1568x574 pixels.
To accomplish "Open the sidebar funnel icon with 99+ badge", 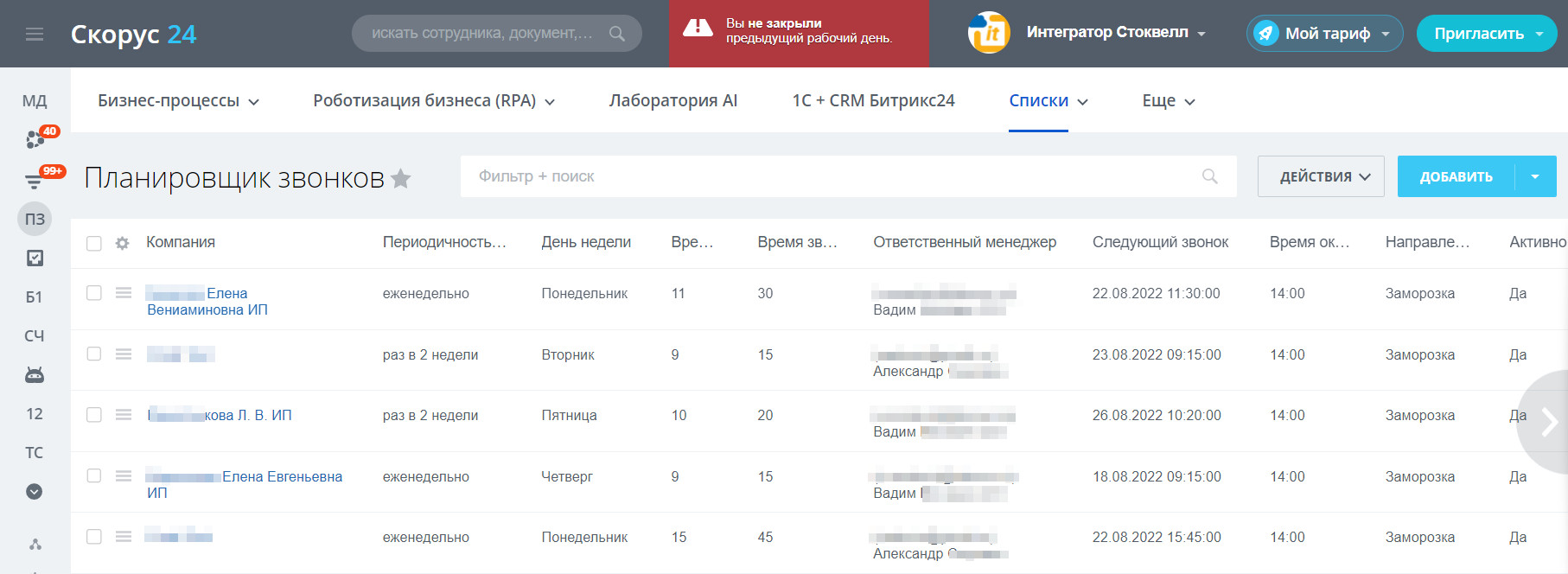I will click(35, 180).
